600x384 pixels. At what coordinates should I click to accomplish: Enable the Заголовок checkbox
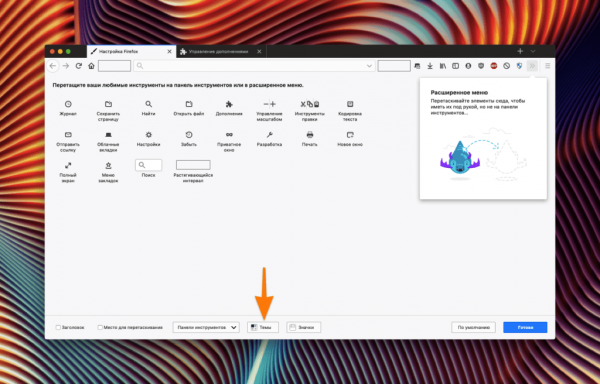[x=58, y=327]
